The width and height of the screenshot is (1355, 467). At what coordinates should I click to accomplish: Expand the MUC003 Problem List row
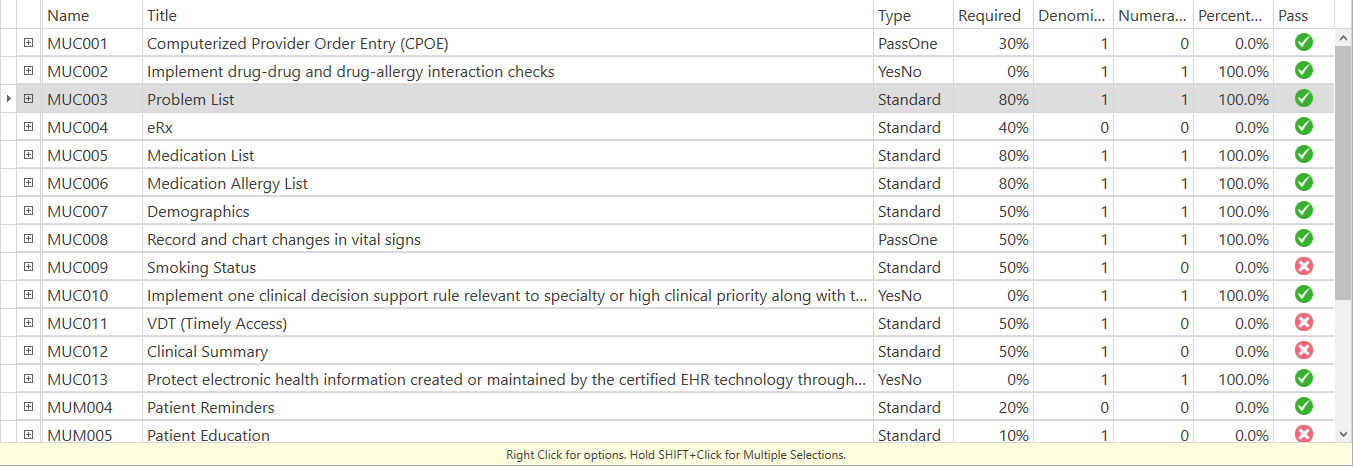click(29, 99)
